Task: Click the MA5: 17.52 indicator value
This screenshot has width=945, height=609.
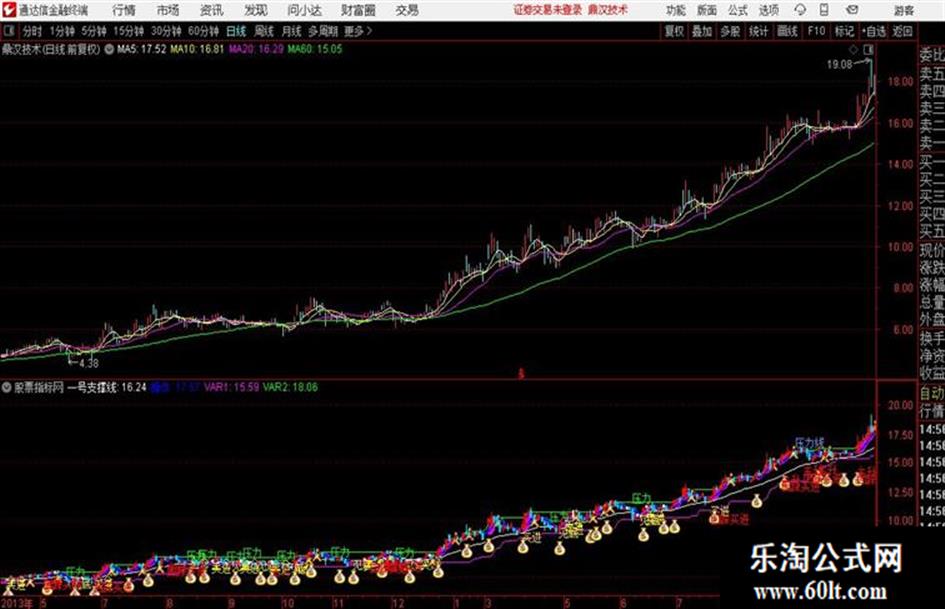Action: point(141,49)
